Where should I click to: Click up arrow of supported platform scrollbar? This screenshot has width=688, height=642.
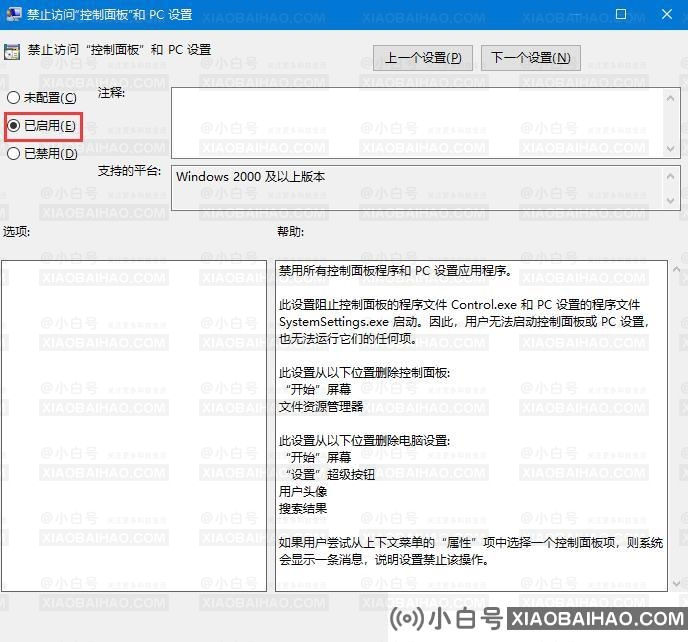point(670,176)
